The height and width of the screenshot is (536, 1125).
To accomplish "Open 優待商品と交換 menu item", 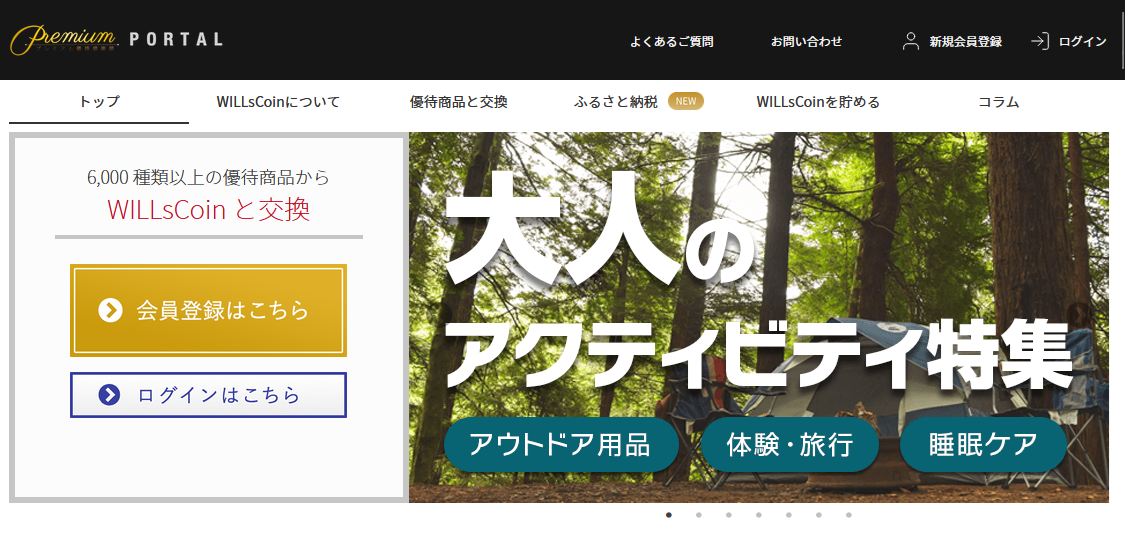I will (x=458, y=102).
